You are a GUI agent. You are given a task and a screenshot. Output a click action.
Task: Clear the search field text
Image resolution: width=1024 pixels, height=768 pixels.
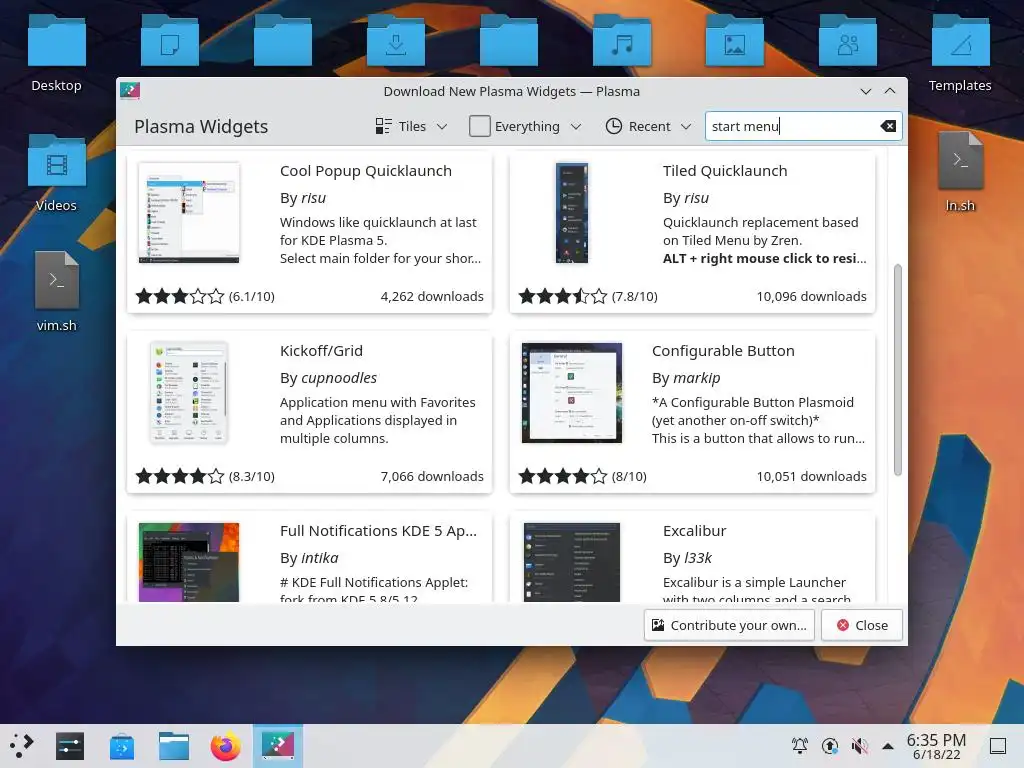(888, 126)
